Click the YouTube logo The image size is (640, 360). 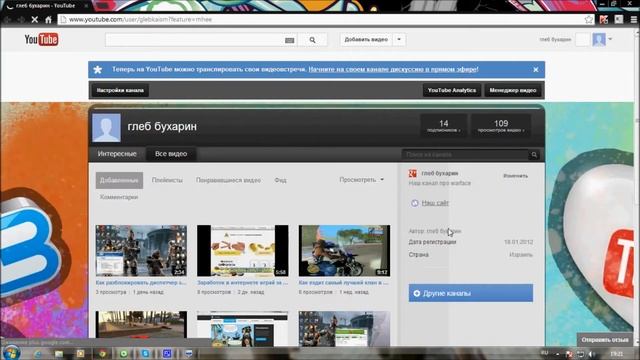[x=41, y=40]
